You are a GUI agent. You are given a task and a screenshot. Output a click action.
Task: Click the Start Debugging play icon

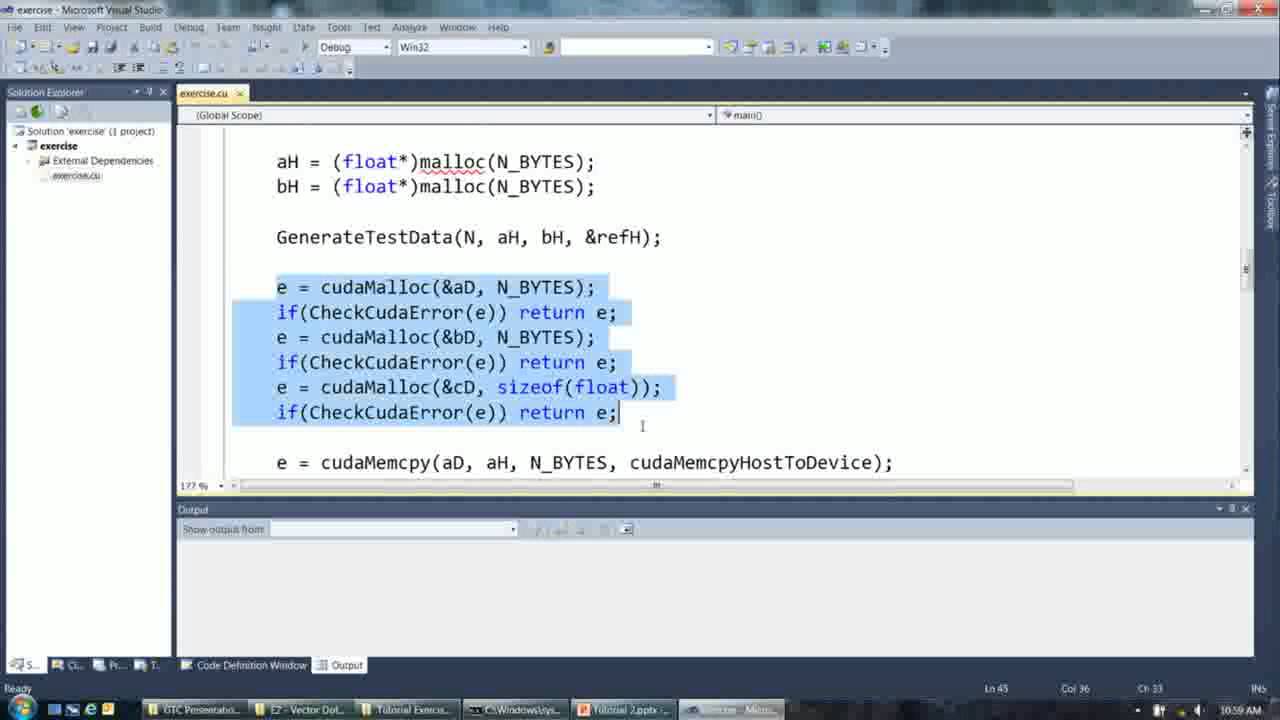click(x=304, y=47)
